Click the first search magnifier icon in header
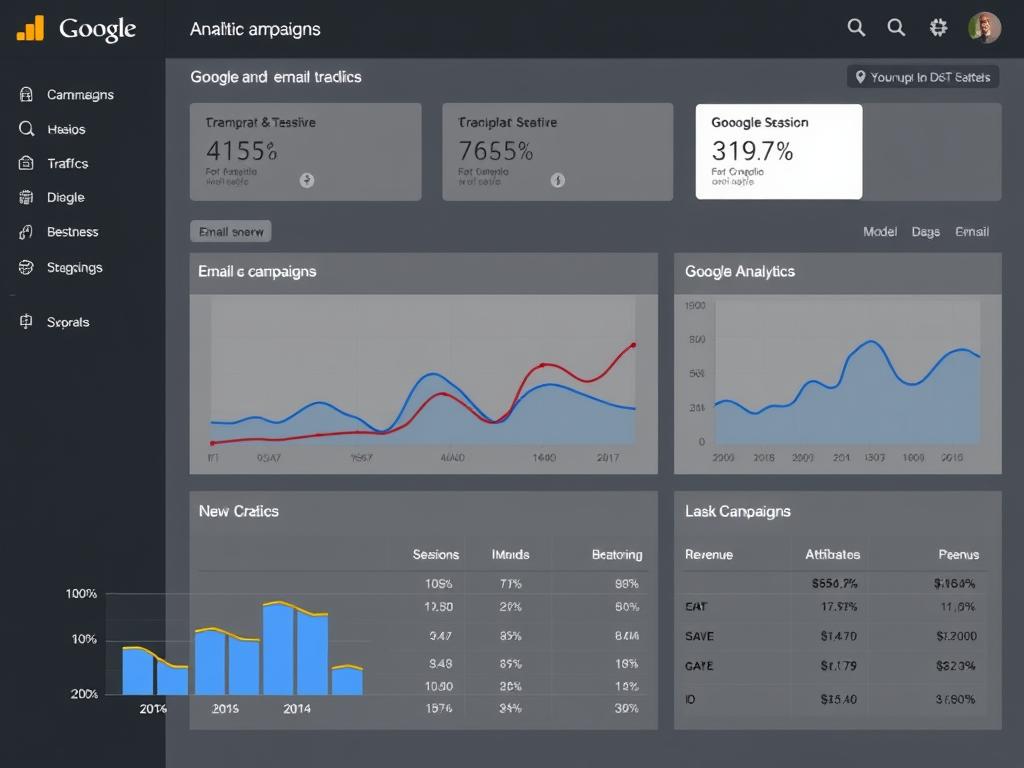Screen dimensions: 1024x768 856,27
